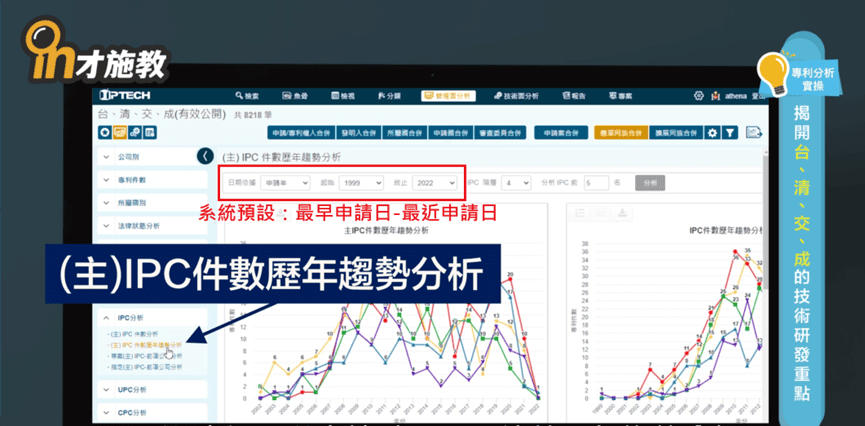The image size is (865, 426).
Task: Click the export icon at toolbar far right
Action: 755,132
